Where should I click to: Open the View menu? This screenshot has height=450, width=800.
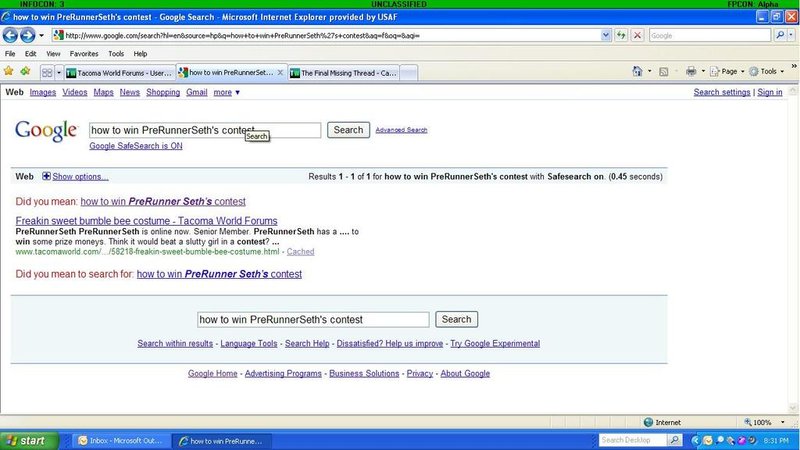coord(53,54)
